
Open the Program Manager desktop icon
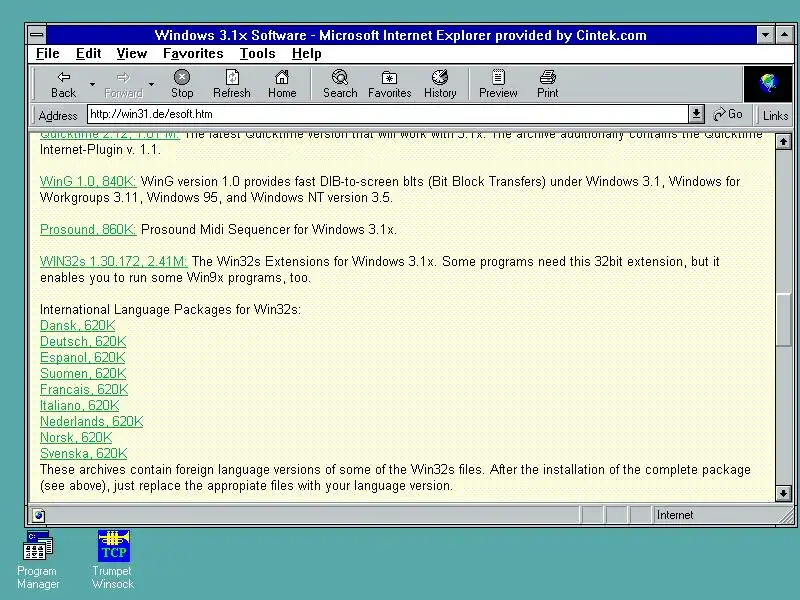pos(38,560)
